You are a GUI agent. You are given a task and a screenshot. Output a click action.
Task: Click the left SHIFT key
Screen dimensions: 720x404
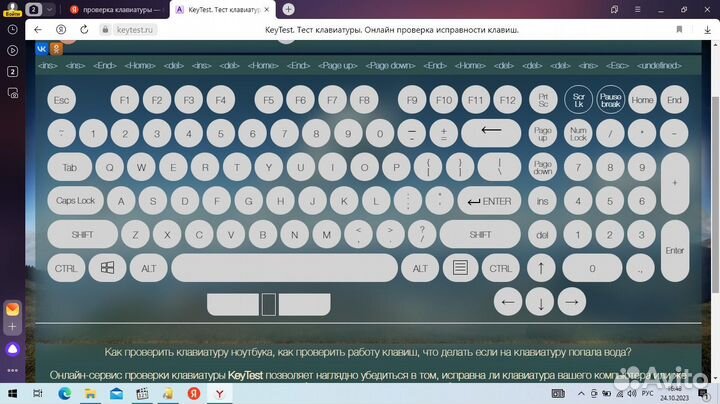pyautogui.click(x=83, y=235)
